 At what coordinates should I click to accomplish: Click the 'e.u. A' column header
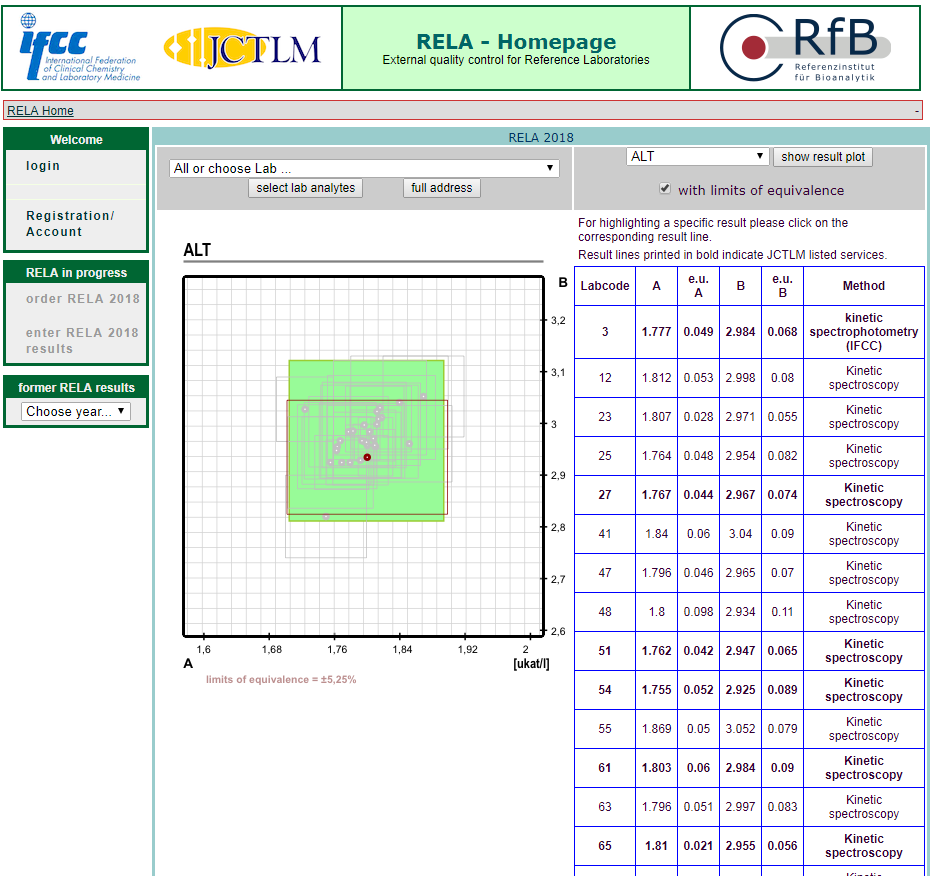(698, 285)
